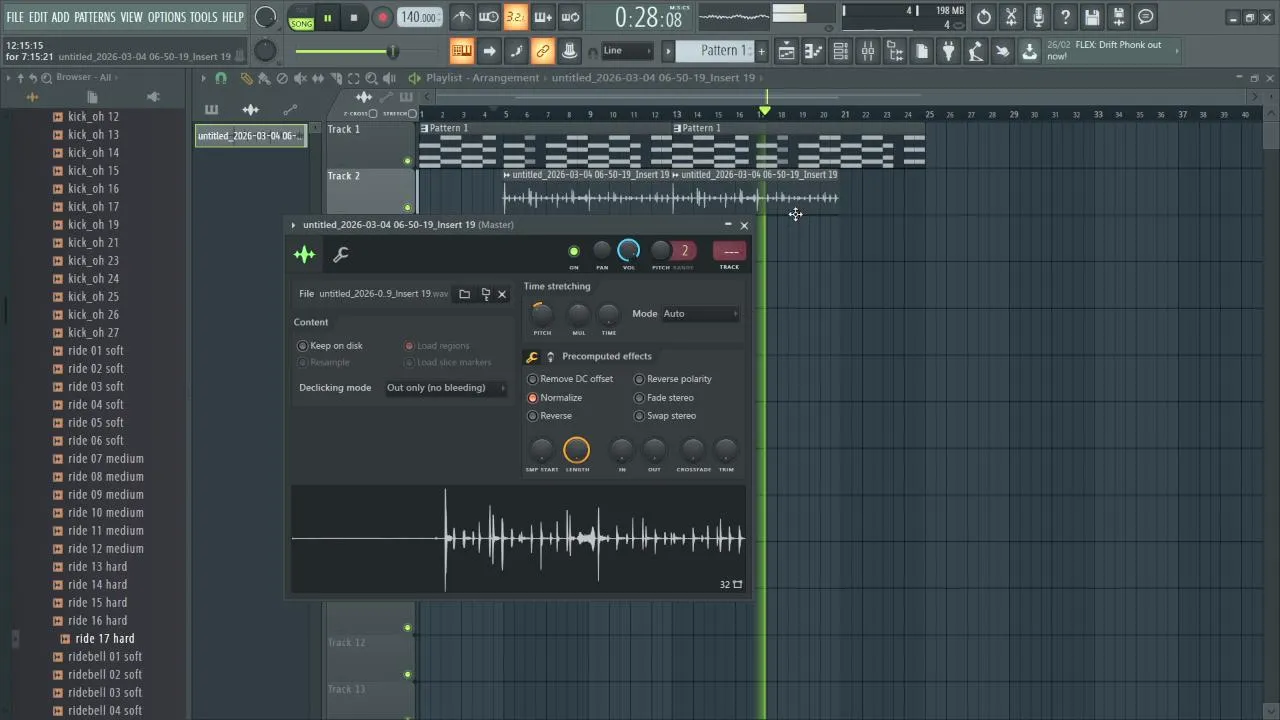Image resolution: width=1280 pixels, height=720 pixels.
Task: Select 'kick_oh 12' in browser
Action: (x=93, y=117)
